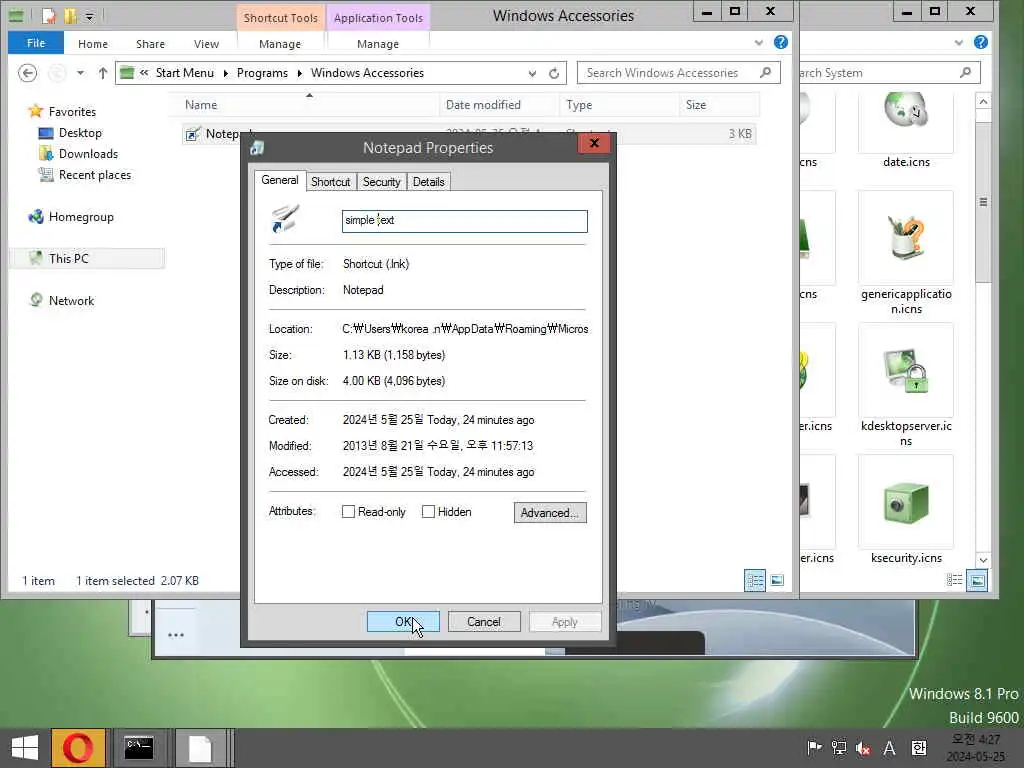Open Advanced attributes dialog

point(550,513)
